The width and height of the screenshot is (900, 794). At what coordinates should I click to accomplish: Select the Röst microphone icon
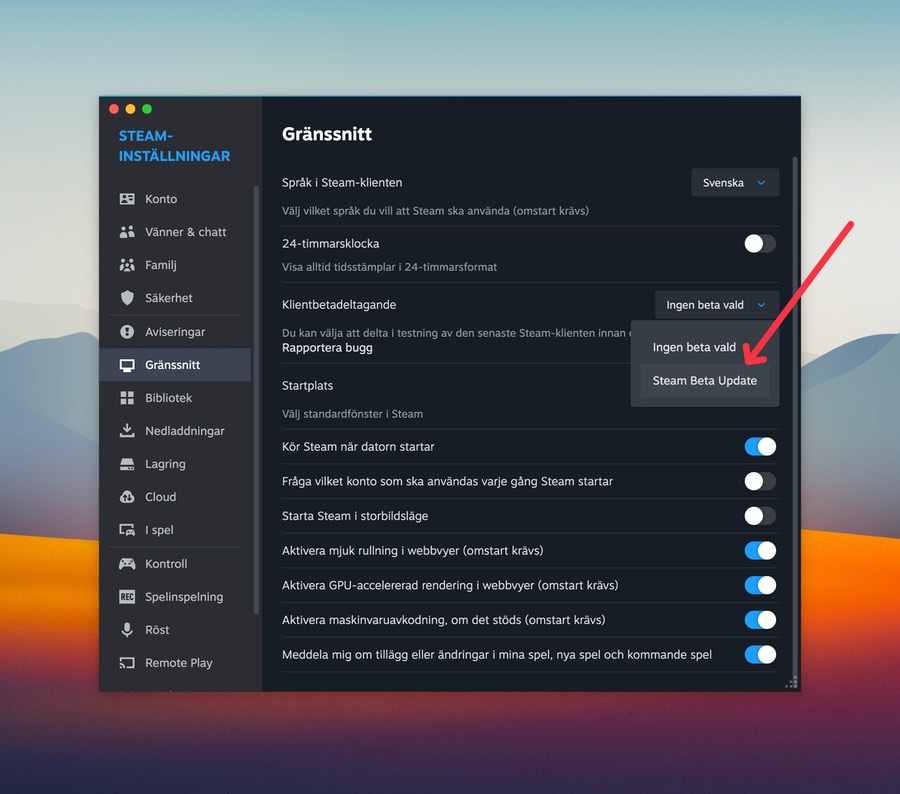click(127, 630)
